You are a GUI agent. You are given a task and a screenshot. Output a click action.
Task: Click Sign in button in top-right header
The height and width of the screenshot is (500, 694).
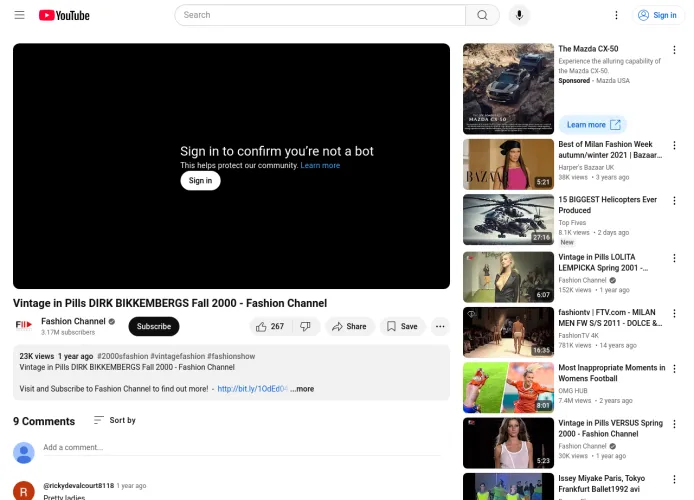click(658, 15)
